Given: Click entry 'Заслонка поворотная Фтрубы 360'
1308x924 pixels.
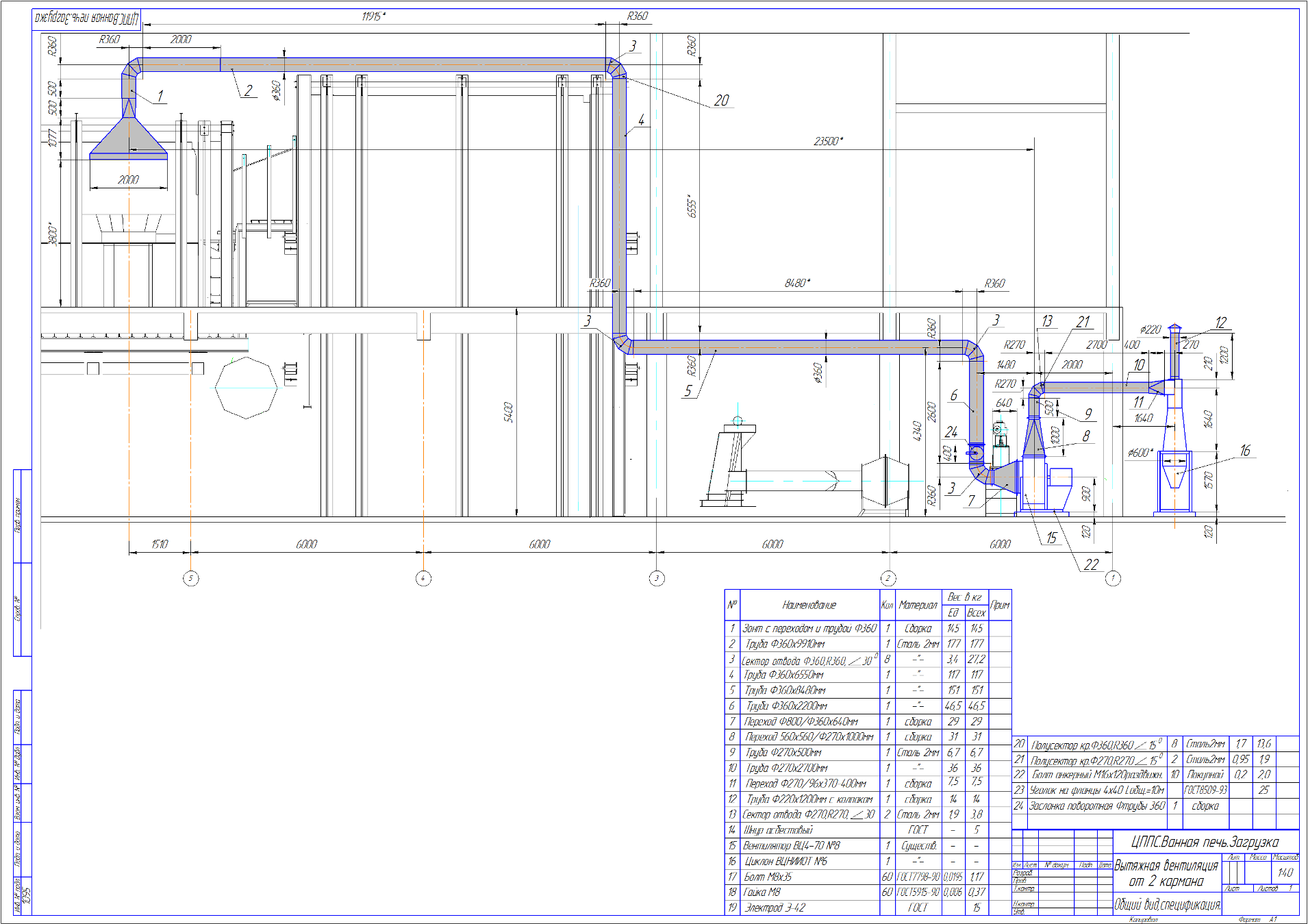Looking at the screenshot, I should [x=1097, y=806].
